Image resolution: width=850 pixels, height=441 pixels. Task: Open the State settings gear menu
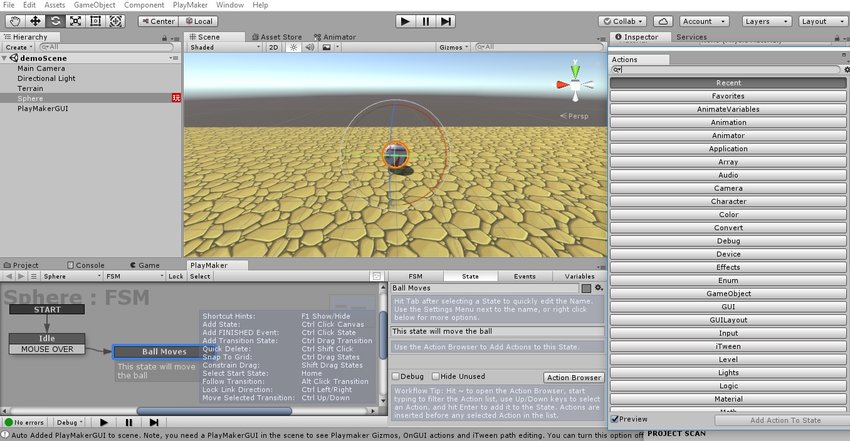coord(598,288)
